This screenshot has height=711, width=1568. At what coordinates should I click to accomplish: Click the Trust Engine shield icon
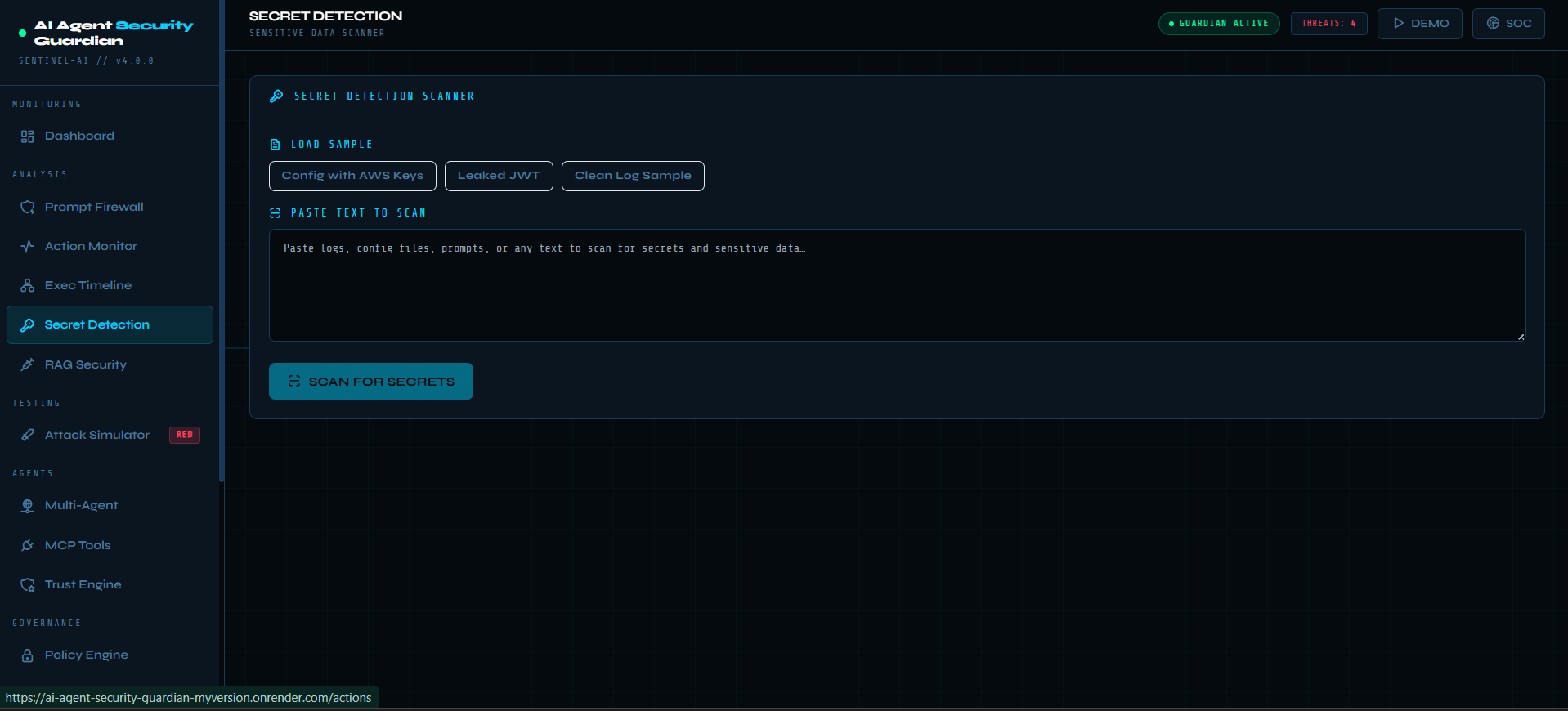(27, 584)
